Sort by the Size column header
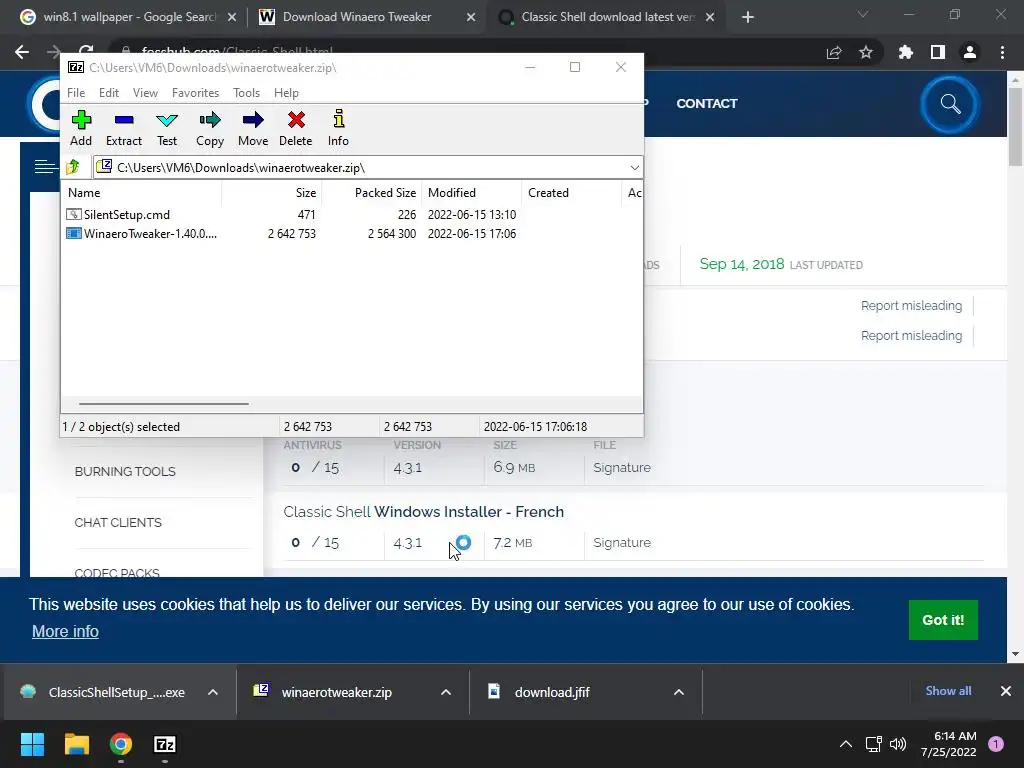 (x=272, y=193)
